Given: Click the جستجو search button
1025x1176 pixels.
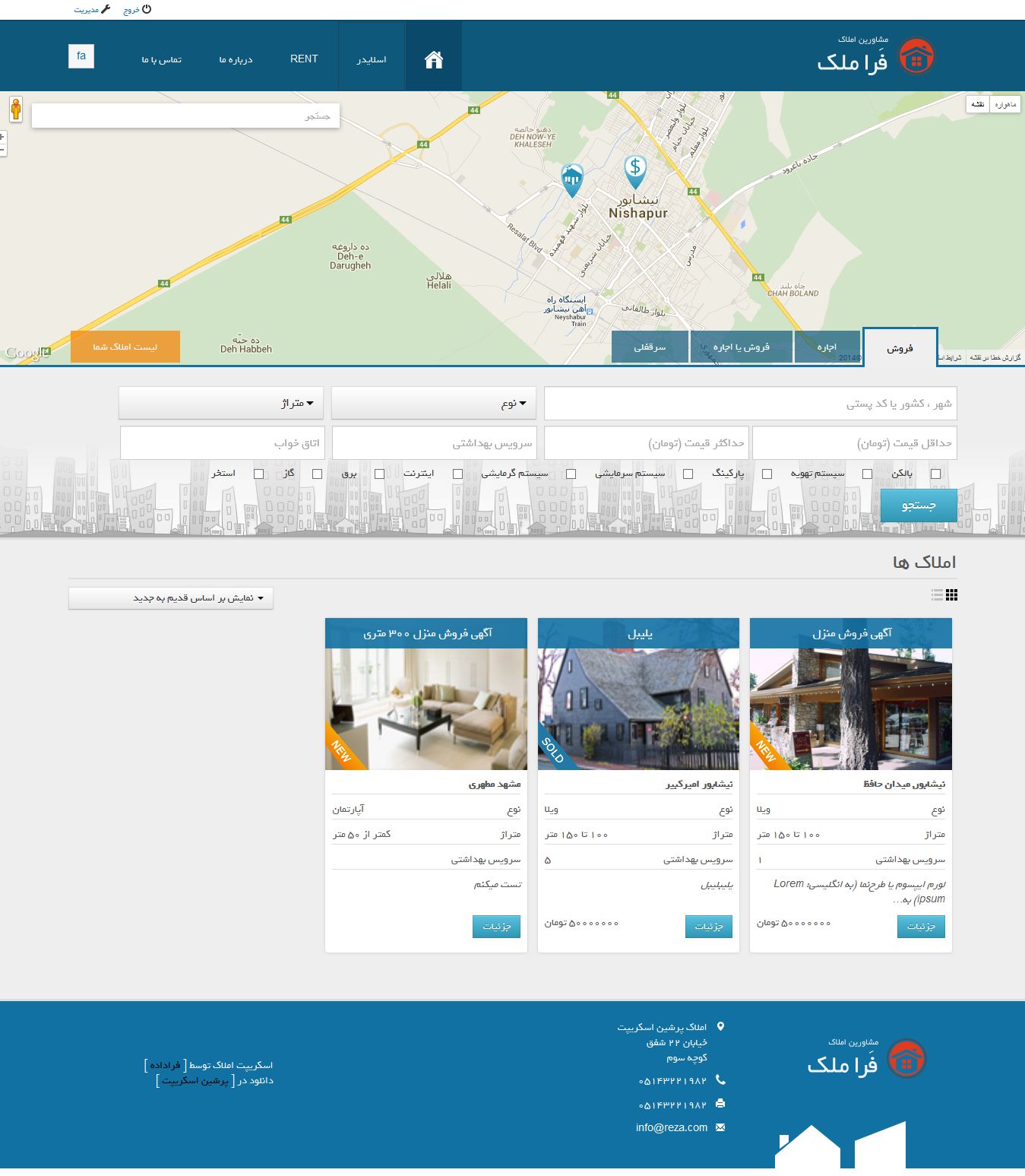Looking at the screenshot, I should (x=919, y=505).
